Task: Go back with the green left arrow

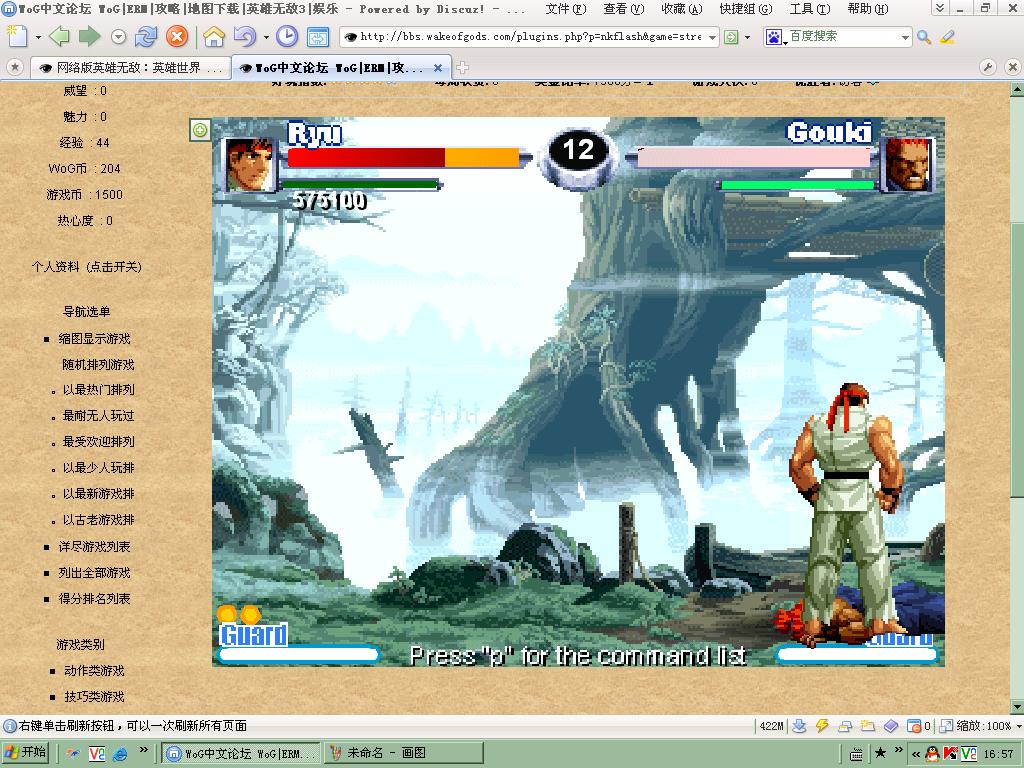Action: 59,37
